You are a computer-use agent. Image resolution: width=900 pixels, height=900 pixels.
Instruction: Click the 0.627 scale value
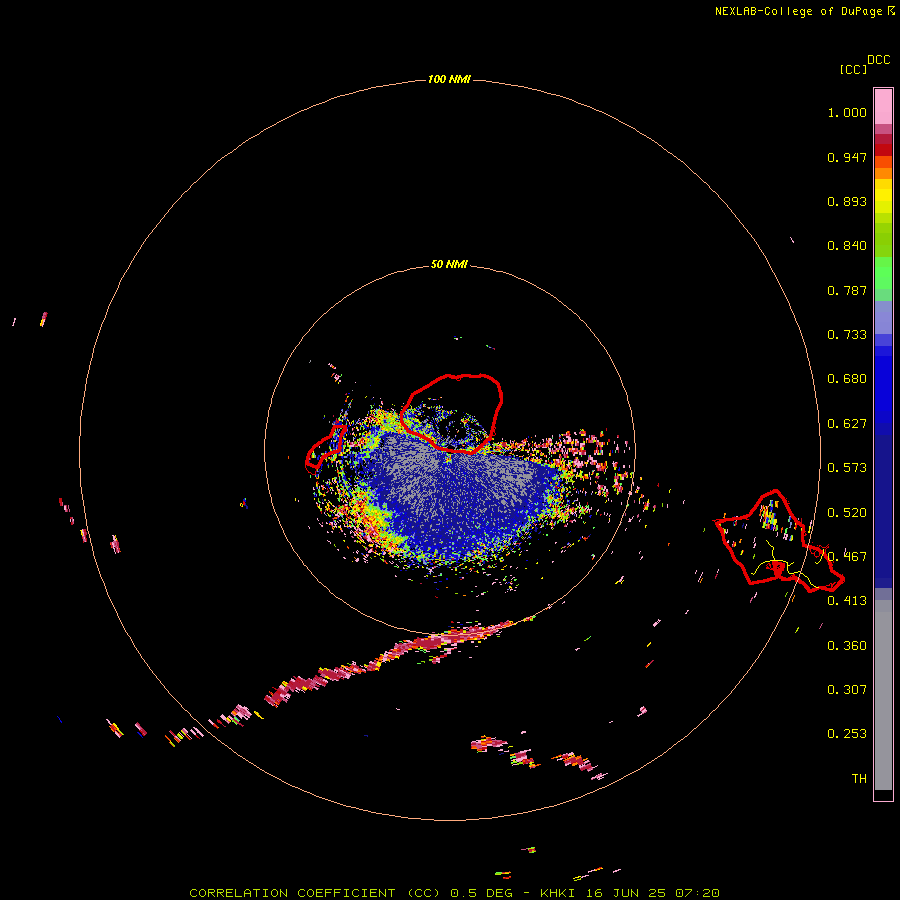pos(847,424)
